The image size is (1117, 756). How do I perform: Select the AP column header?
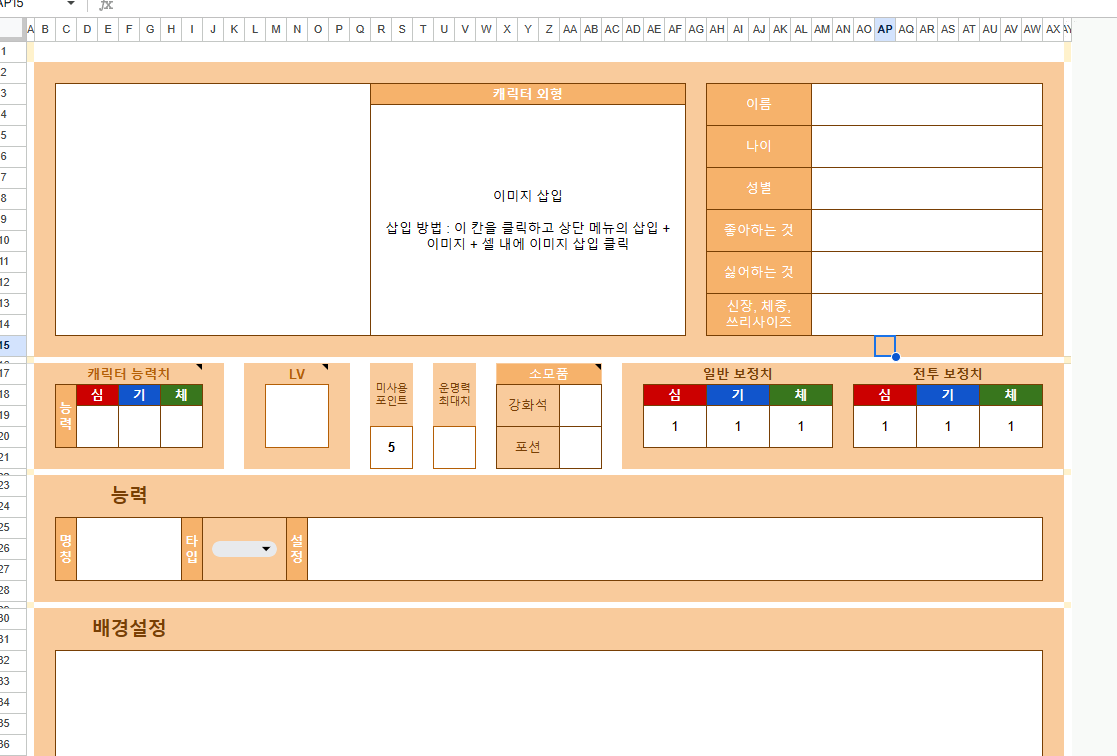pos(884,30)
